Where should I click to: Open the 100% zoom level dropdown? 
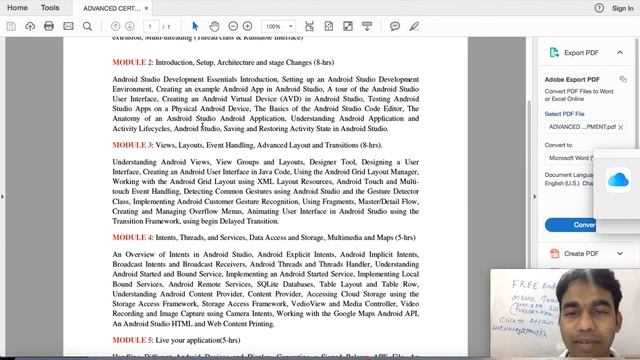click(x=278, y=27)
